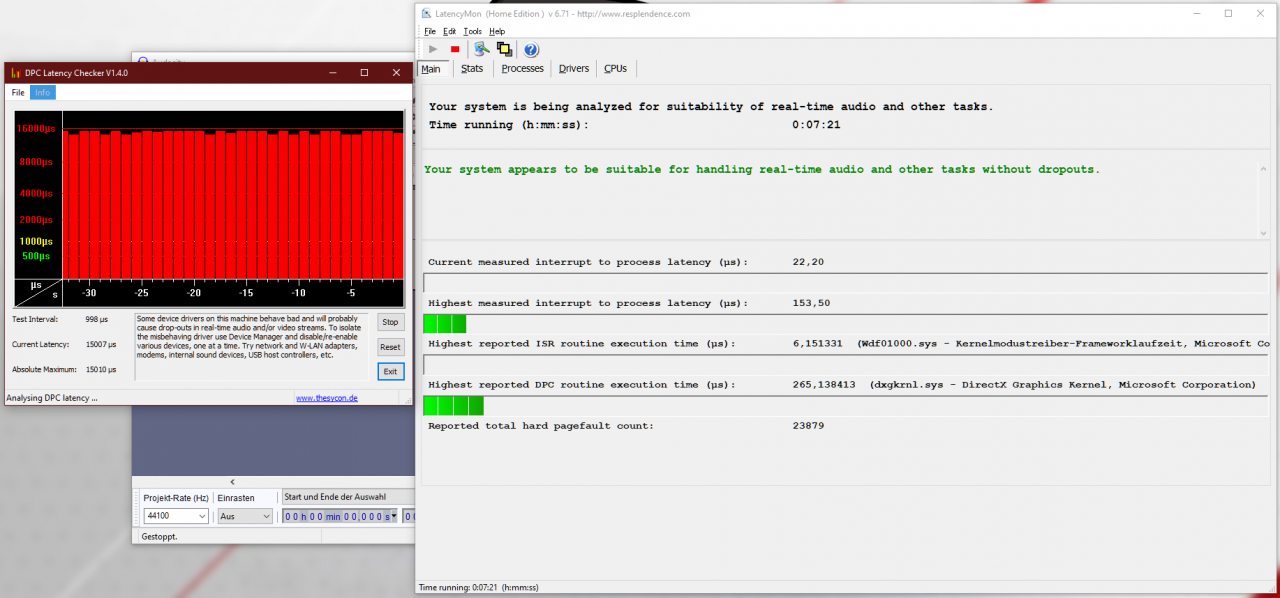
Task: Click Stop button in DPC Latency Checker
Action: [390, 322]
